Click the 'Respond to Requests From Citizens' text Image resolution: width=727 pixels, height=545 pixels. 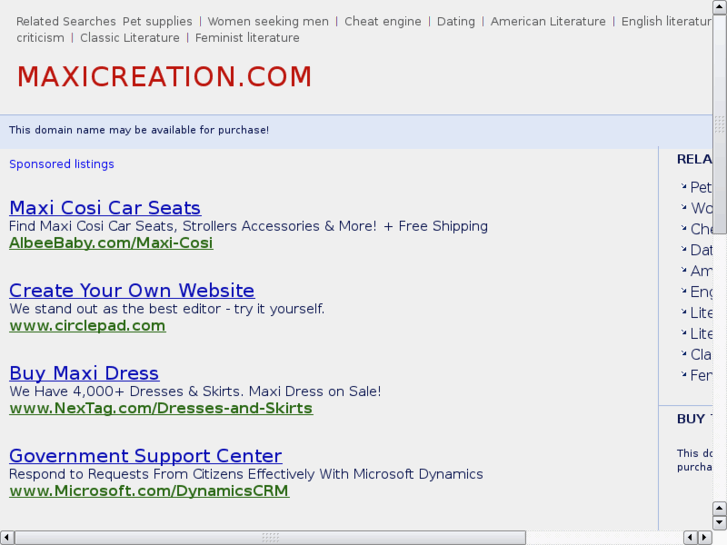(246, 474)
